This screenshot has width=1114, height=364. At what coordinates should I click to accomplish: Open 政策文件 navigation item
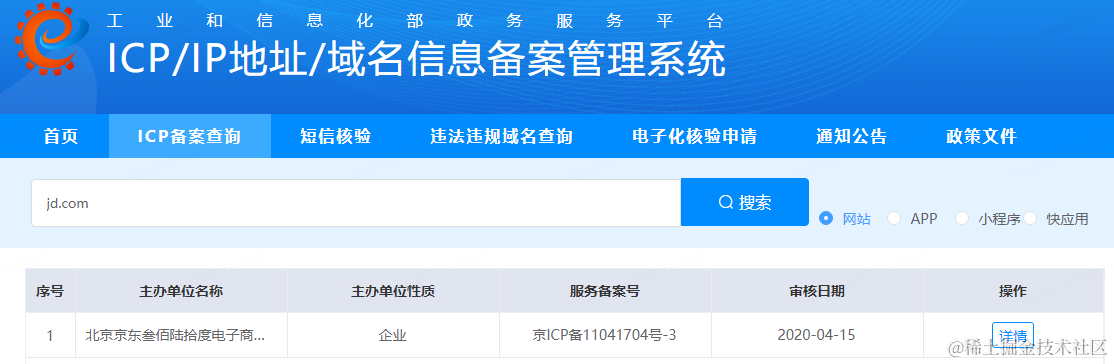tap(981, 136)
